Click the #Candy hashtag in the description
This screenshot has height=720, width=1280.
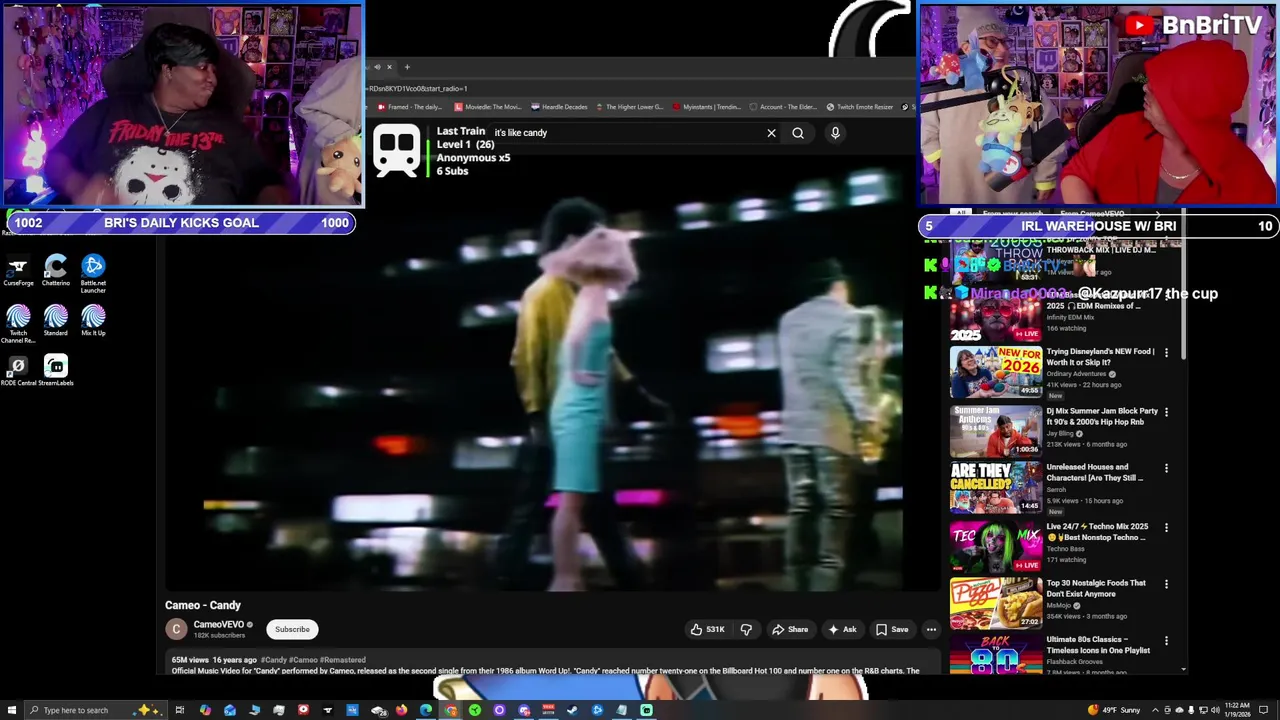click(x=273, y=660)
